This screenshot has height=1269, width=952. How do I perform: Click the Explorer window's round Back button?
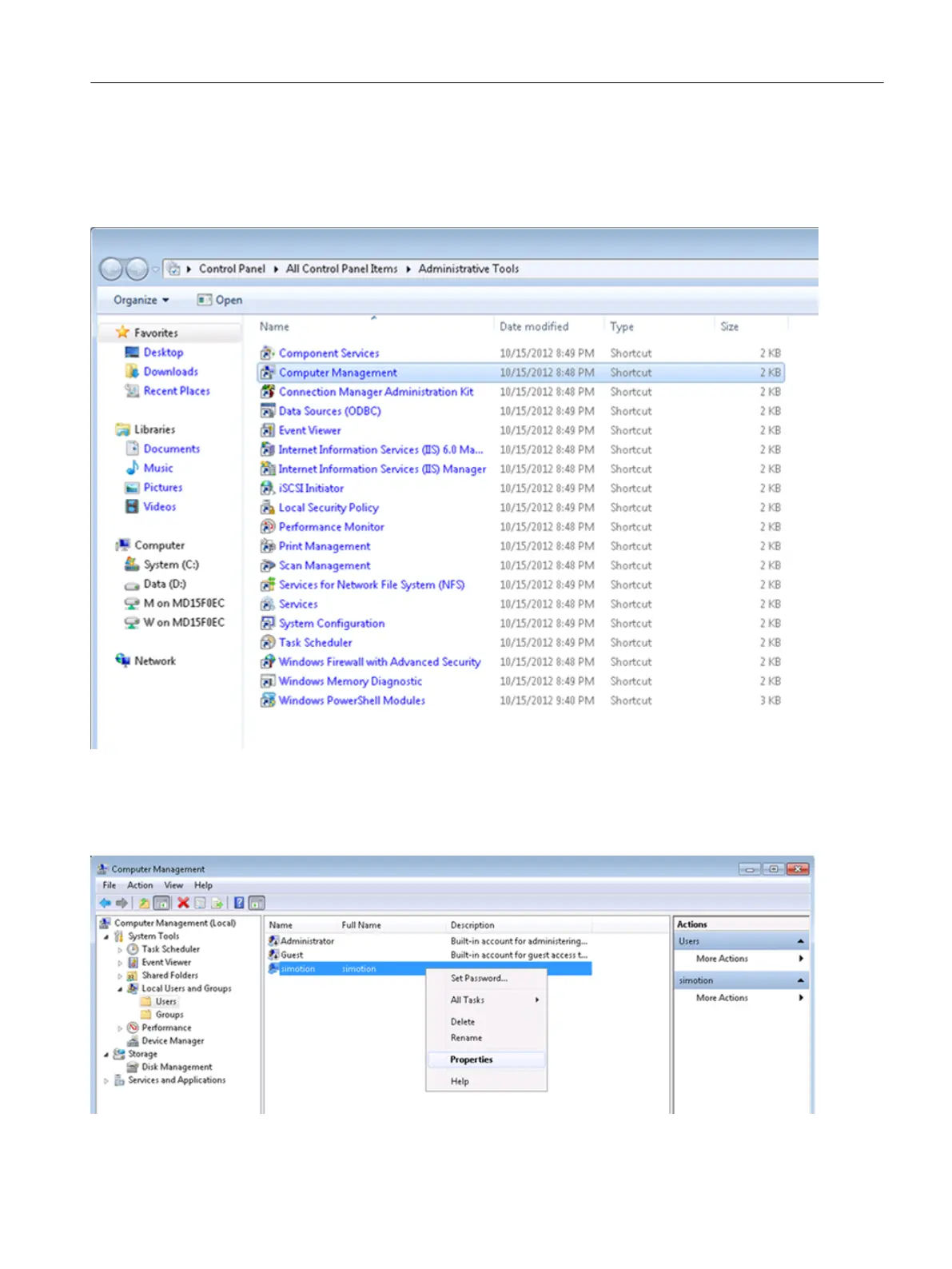[111, 269]
